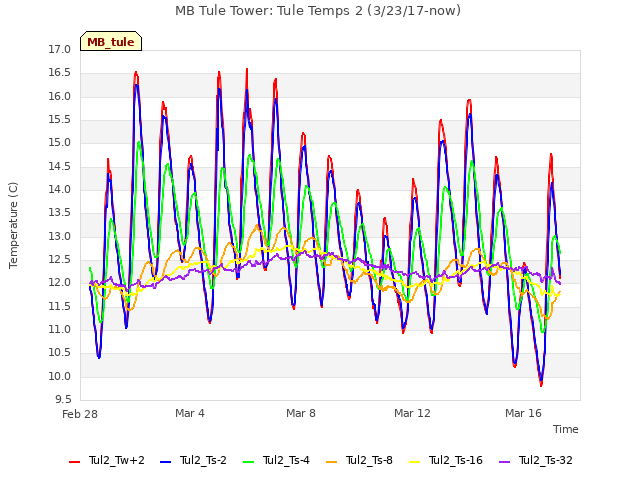
Task: Click the 17.0 y-axis tick label
Action: (x=60, y=50)
